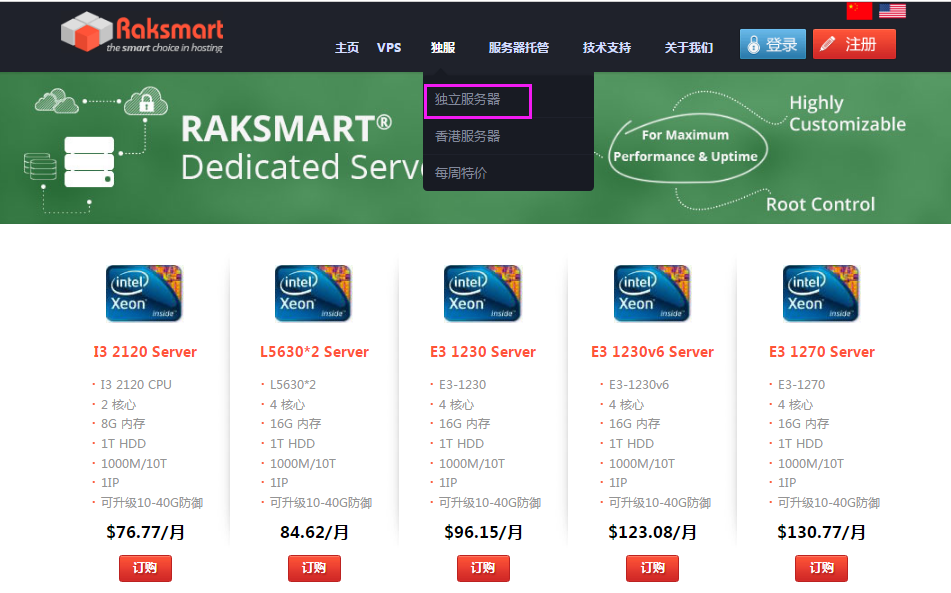
Task: Open the 关于我们 menu item
Action: (x=688, y=47)
